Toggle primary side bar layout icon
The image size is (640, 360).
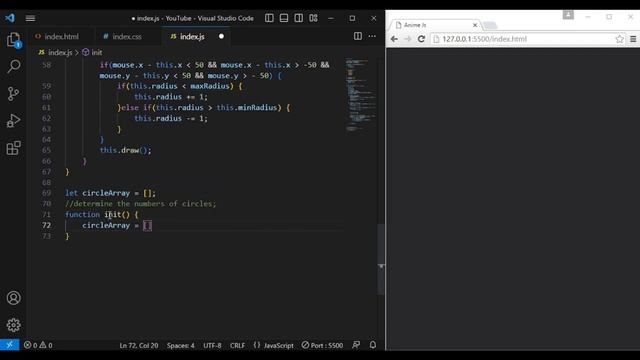pos(269,18)
